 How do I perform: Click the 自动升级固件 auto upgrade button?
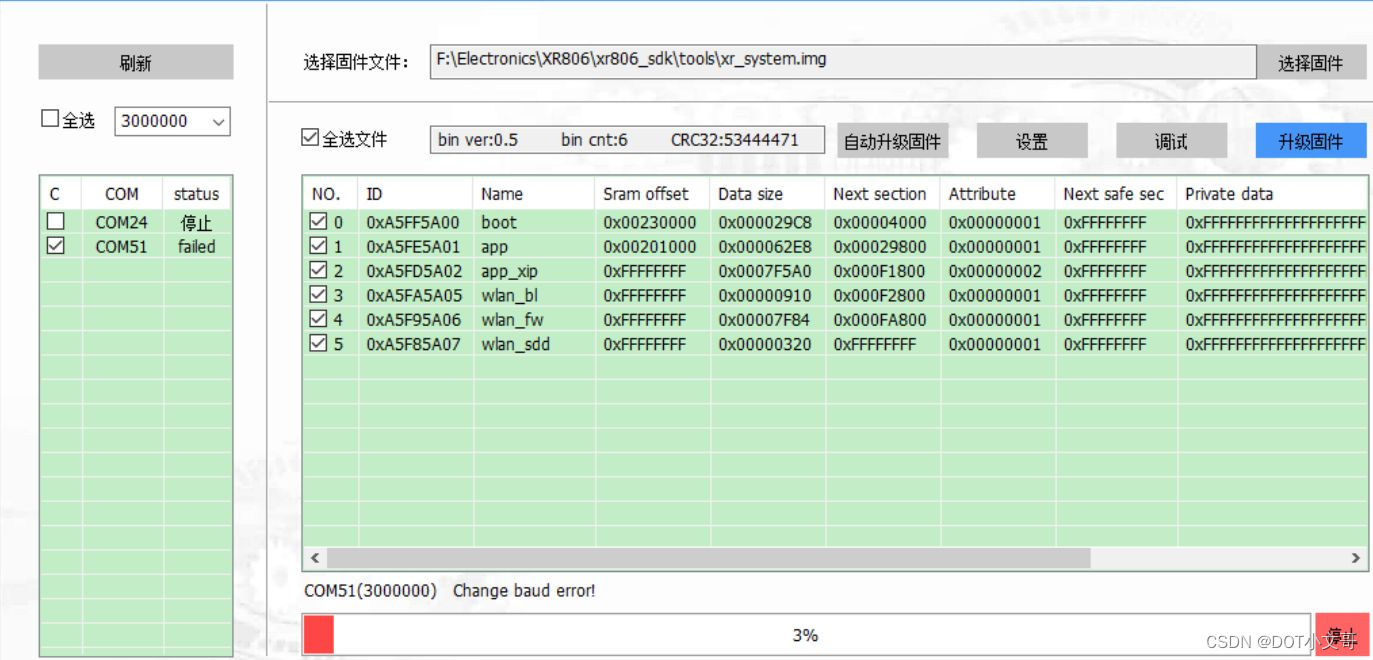(x=892, y=141)
